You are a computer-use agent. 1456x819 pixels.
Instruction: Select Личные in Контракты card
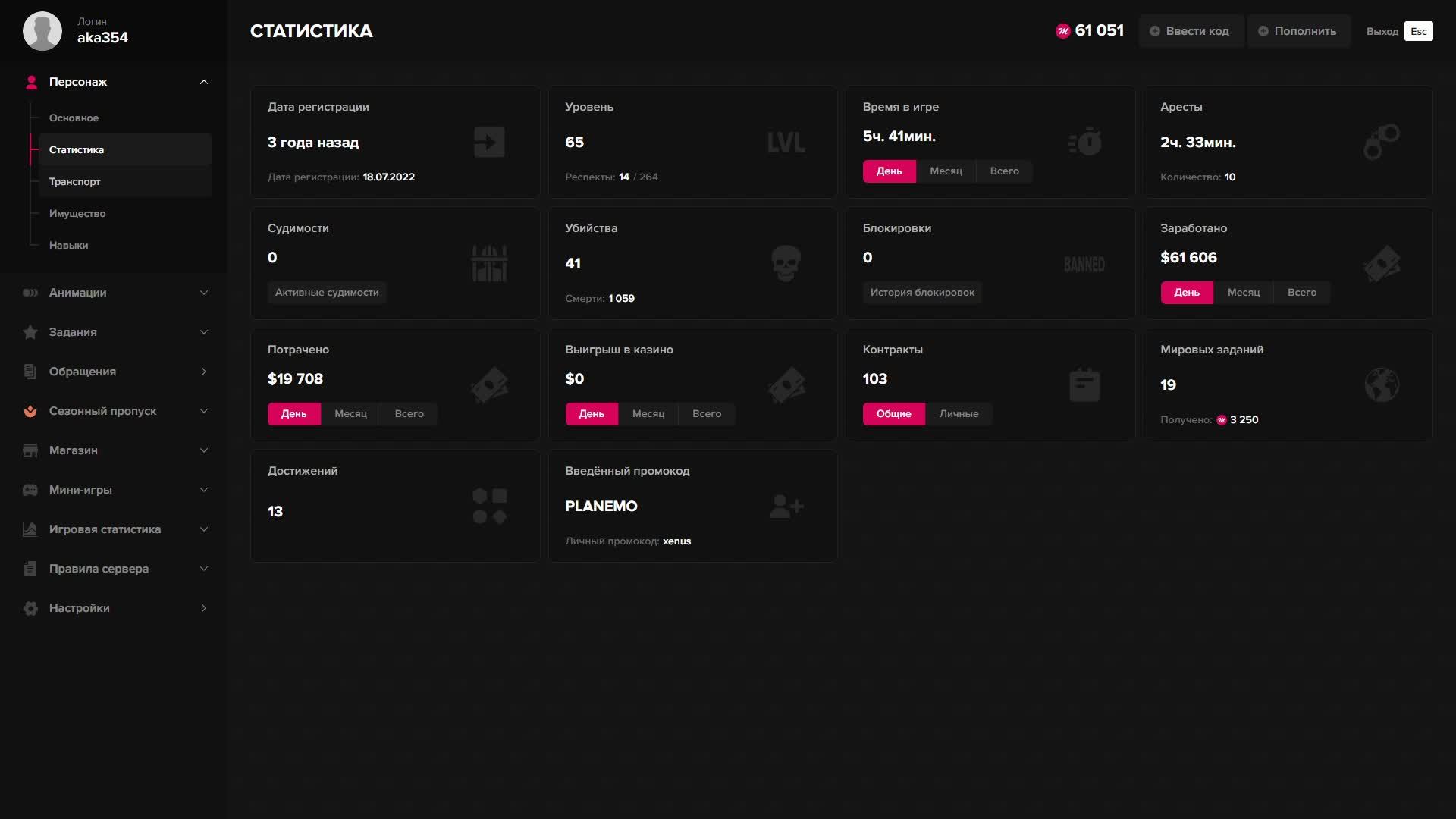click(x=959, y=414)
